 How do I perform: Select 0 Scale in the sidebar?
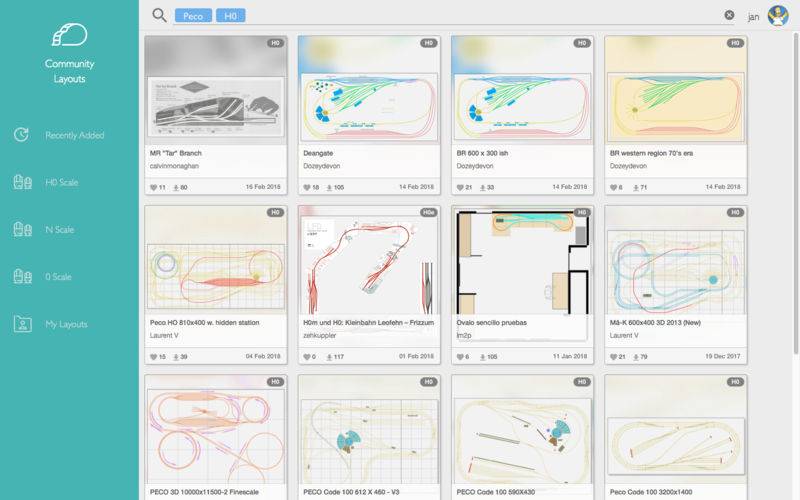pos(58,277)
